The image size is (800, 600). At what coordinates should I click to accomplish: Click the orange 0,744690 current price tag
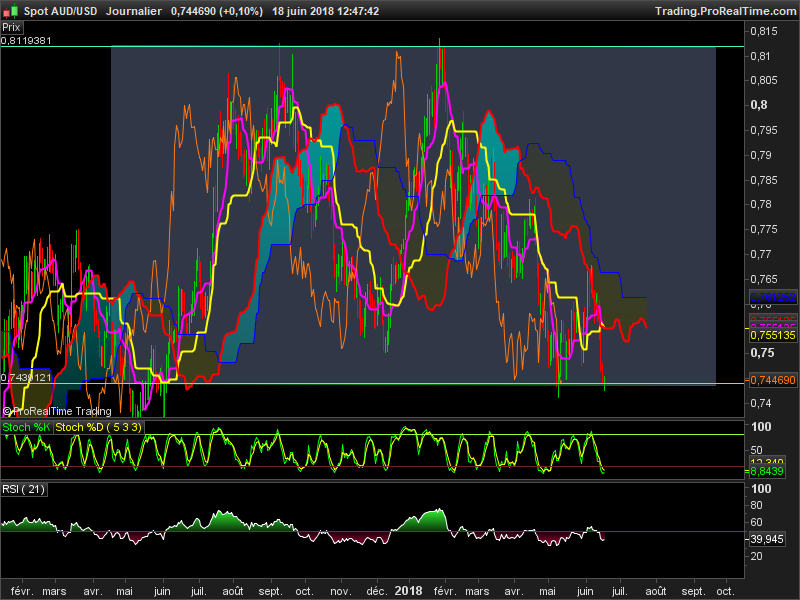(773, 380)
